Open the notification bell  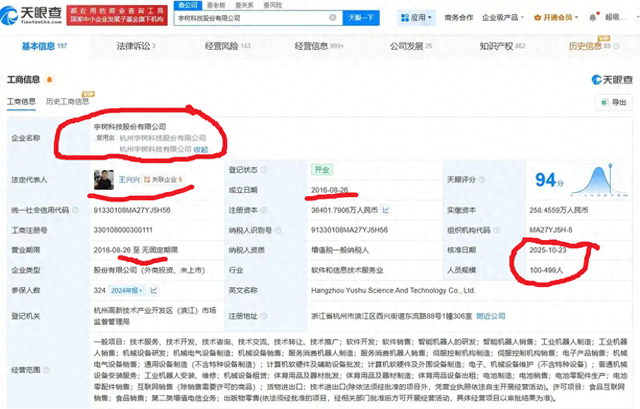pyautogui.click(x=593, y=18)
